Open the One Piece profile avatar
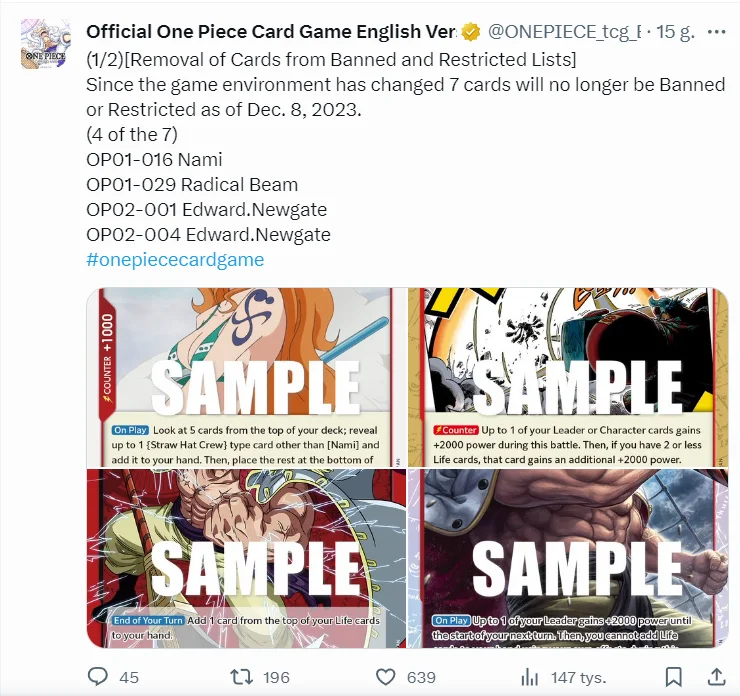 pyautogui.click(x=46, y=44)
